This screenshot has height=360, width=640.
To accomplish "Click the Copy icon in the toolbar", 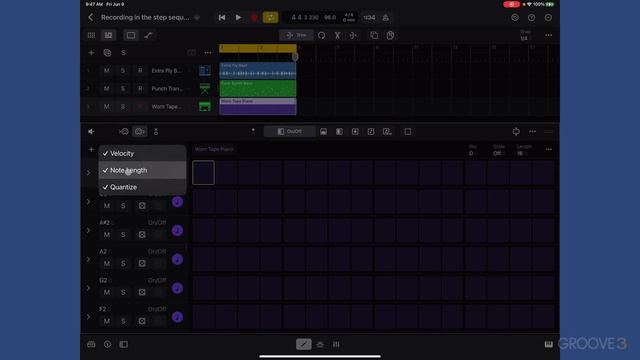I will [x=374, y=36].
